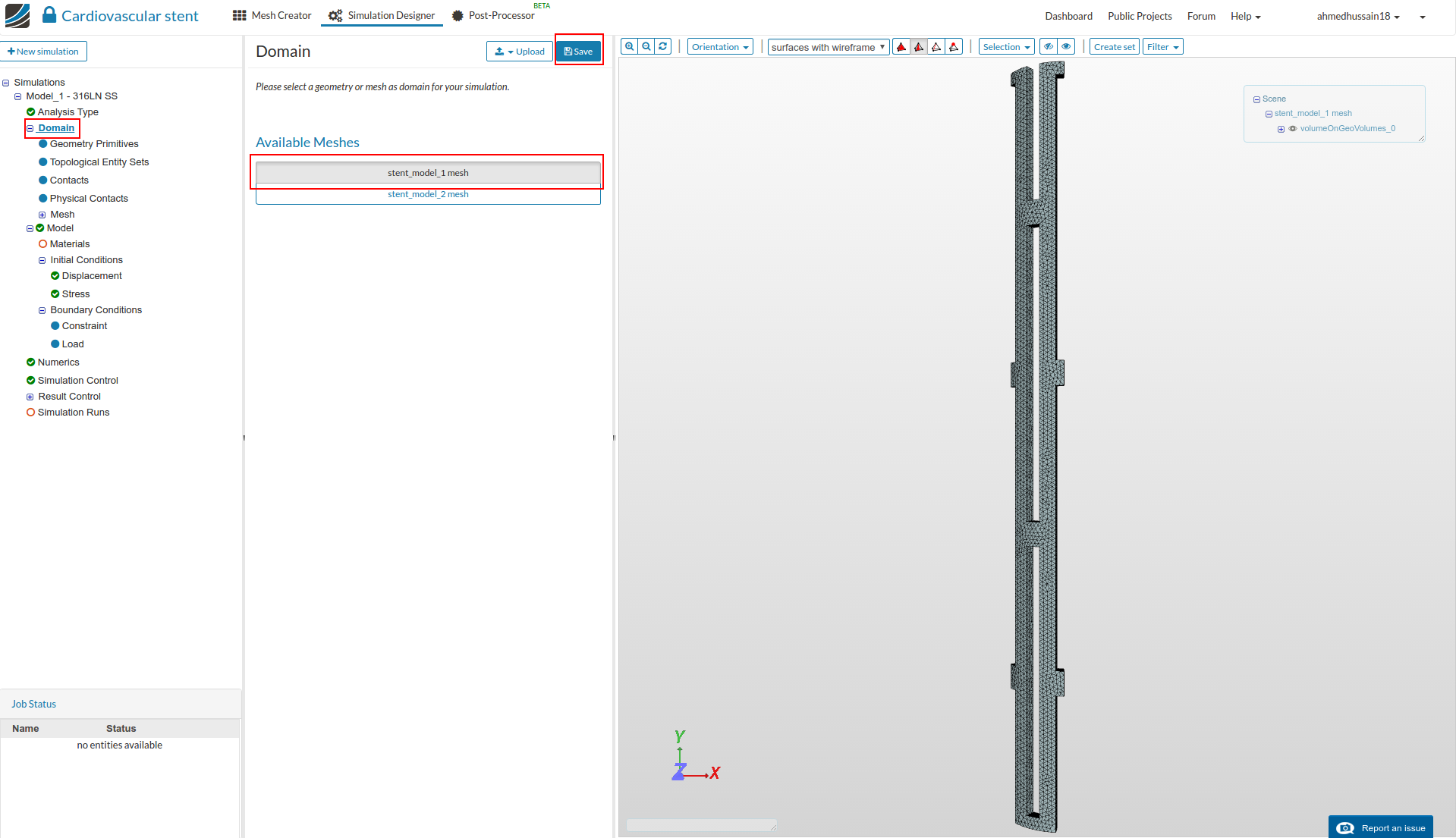
Task: Select volume picking mode (solid red pyramid)
Action: pyautogui.click(x=901, y=47)
